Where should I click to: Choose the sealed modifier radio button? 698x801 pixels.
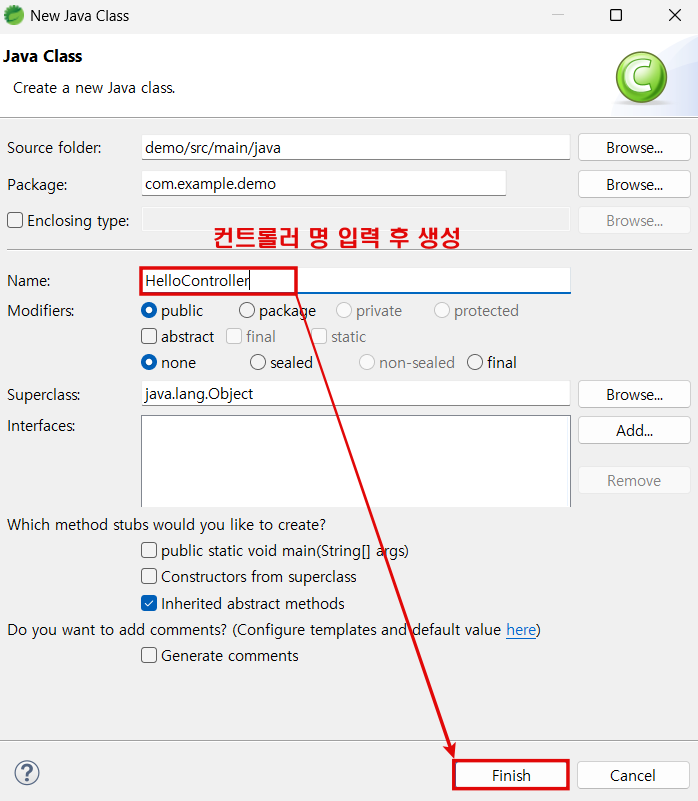point(258,363)
